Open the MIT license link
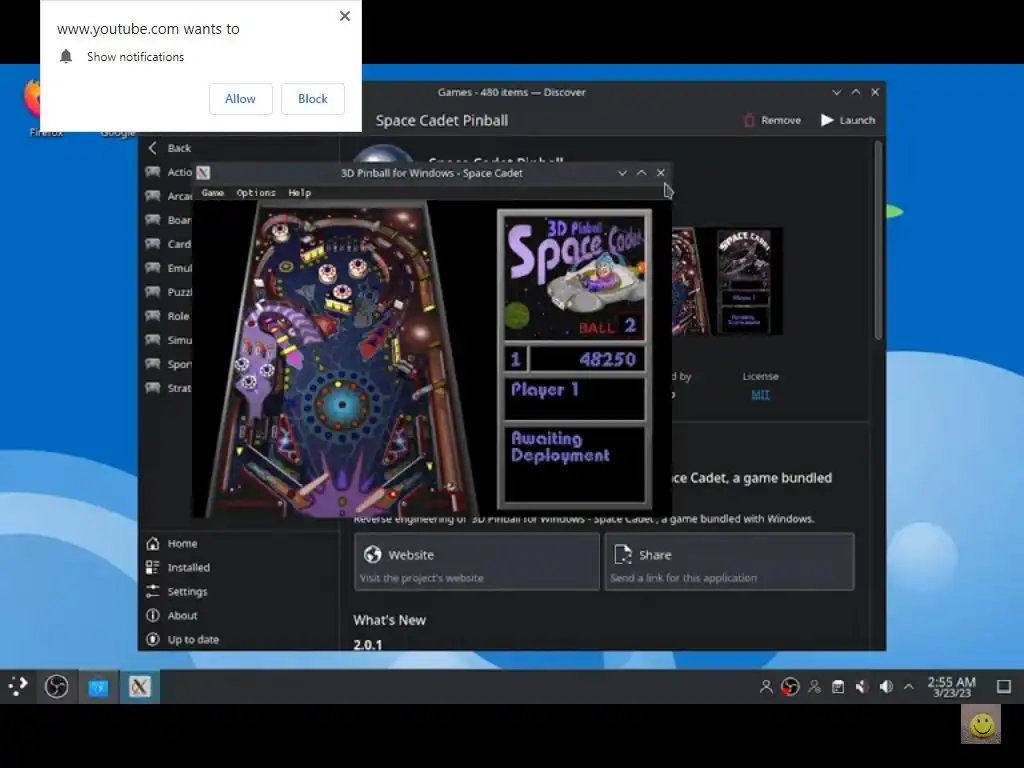 pyautogui.click(x=760, y=394)
